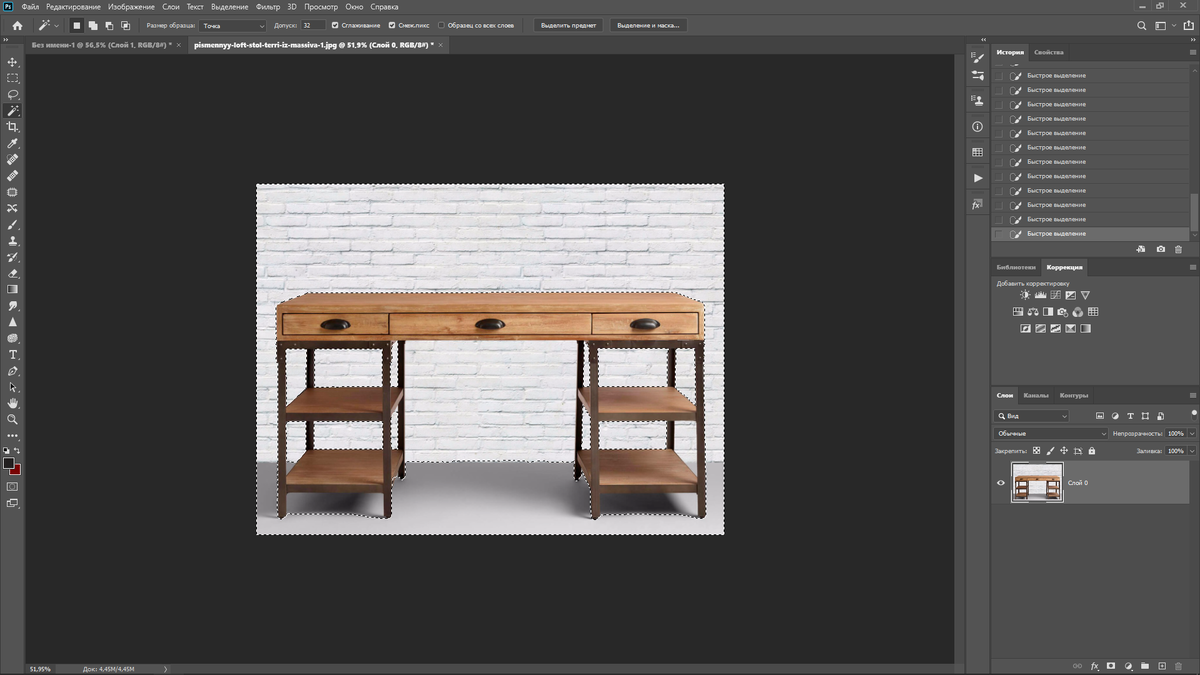Open the blend mode dropdown Обычные
This screenshot has width=1200, height=675.
1051,433
